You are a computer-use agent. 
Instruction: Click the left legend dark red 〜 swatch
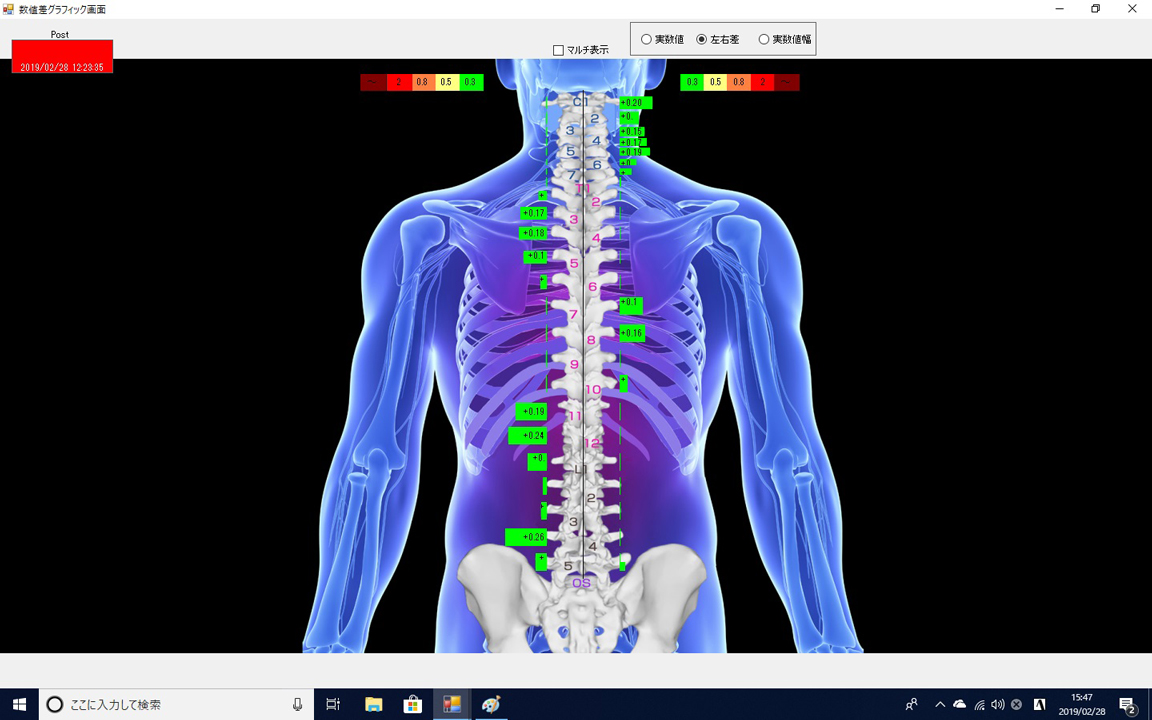tap(373, 82)
